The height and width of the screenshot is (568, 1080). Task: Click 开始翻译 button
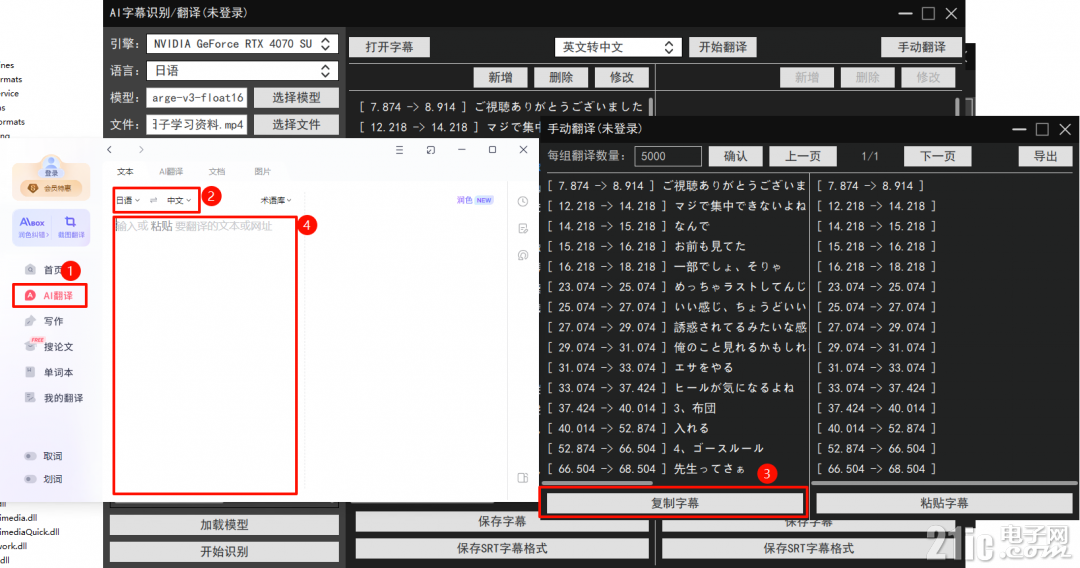[723, 47]
